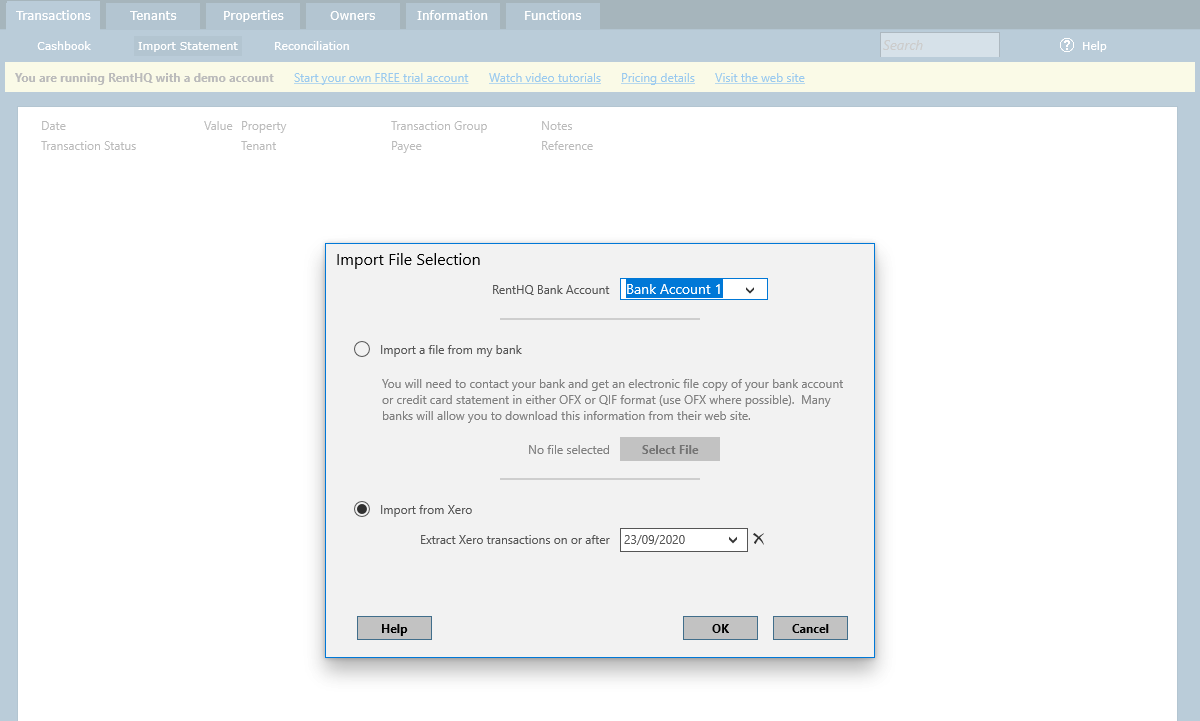This screenshot has height=721, width=1200.
Task: Click the No file selected label
Action: click(x=569, y=450)
